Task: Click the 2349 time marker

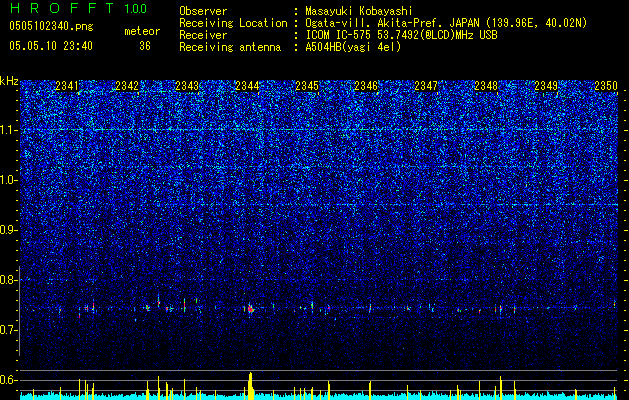Action: pos(546,86)
